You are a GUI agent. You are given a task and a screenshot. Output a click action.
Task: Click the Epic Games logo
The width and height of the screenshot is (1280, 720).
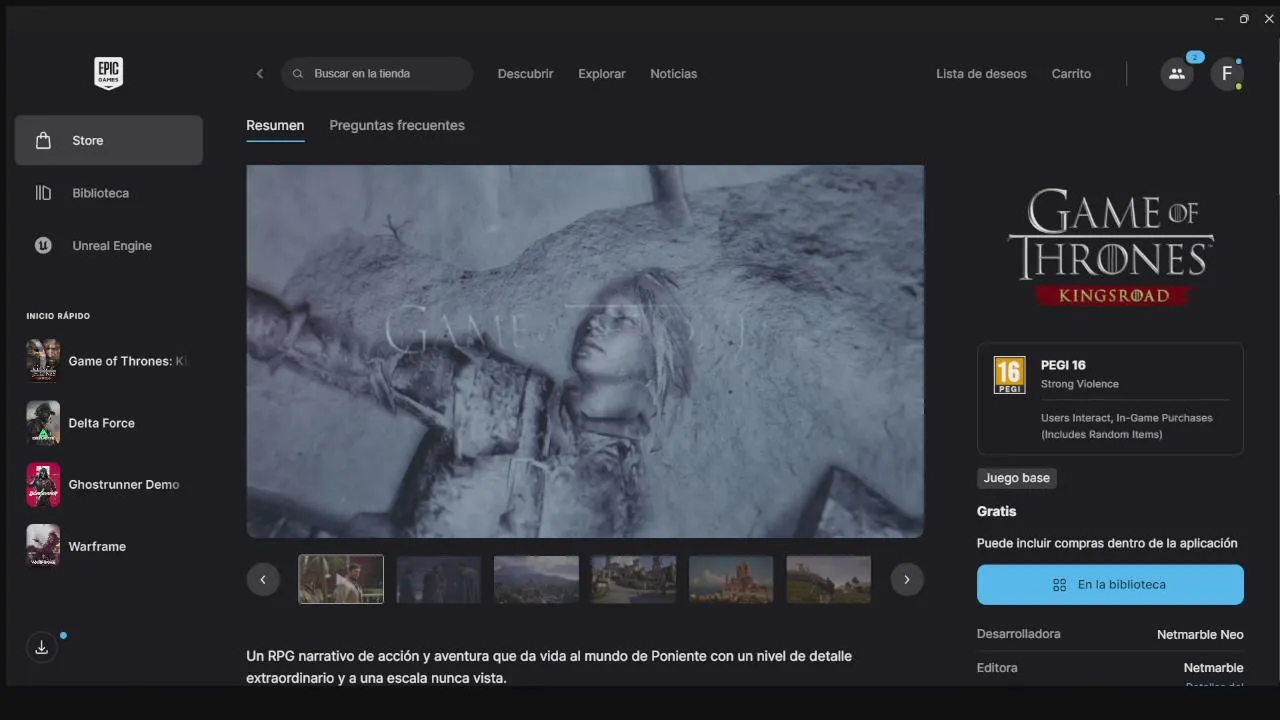tap(108, 73)
